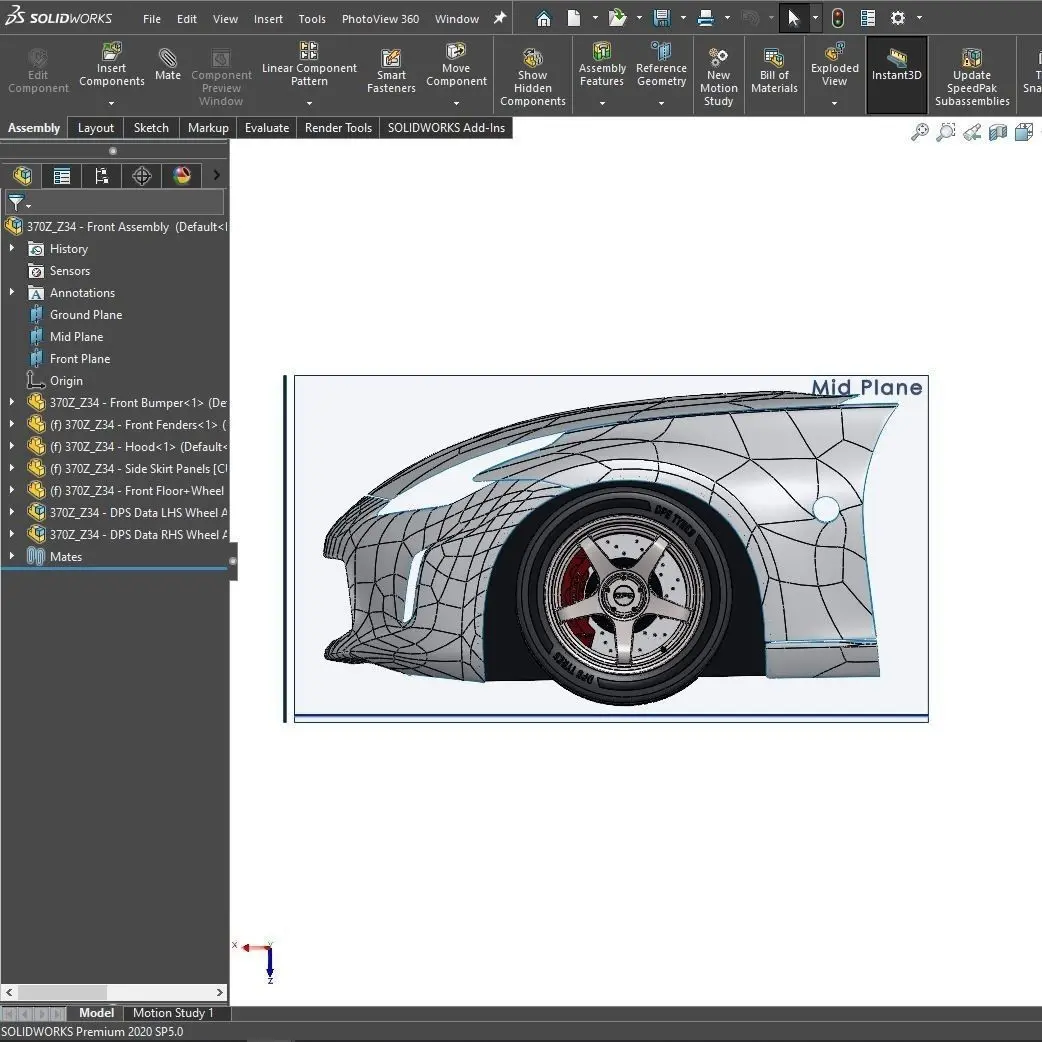Click the DisplayManager color wheel icon
The width and height of the screenshot is (1042, 1042).
click(x=181, y=176)
